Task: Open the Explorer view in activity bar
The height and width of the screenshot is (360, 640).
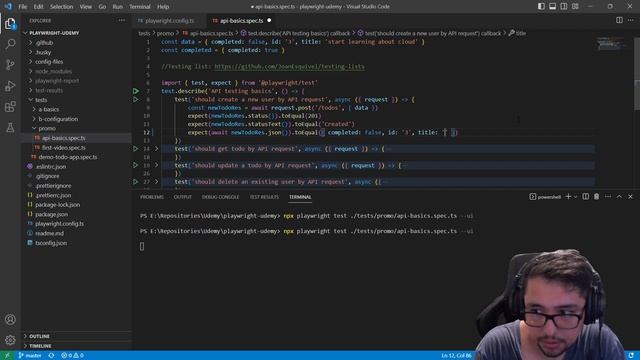Action: point(10,24)
